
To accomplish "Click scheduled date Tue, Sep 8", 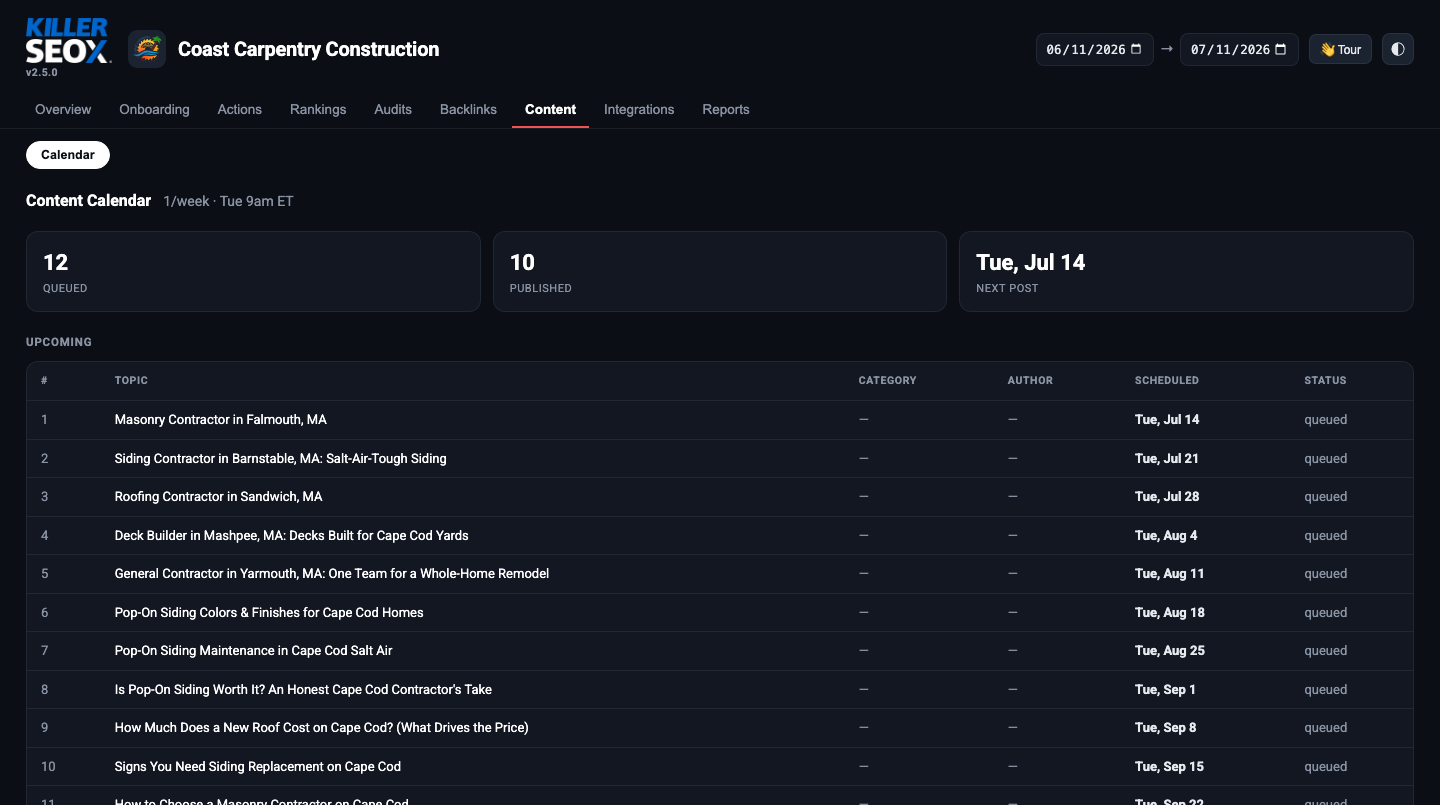I will [1166, 728].
